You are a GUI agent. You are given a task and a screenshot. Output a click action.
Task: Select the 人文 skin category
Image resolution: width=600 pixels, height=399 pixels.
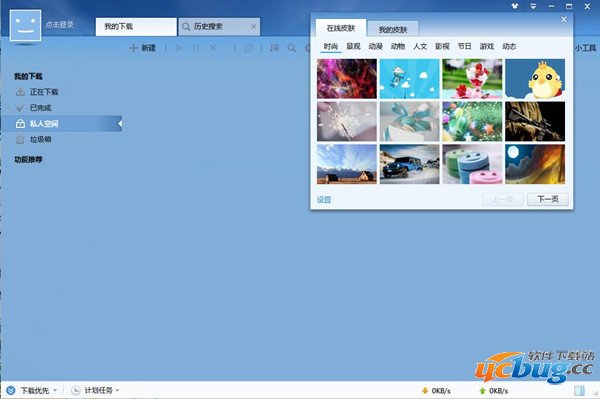pos(420,47)
